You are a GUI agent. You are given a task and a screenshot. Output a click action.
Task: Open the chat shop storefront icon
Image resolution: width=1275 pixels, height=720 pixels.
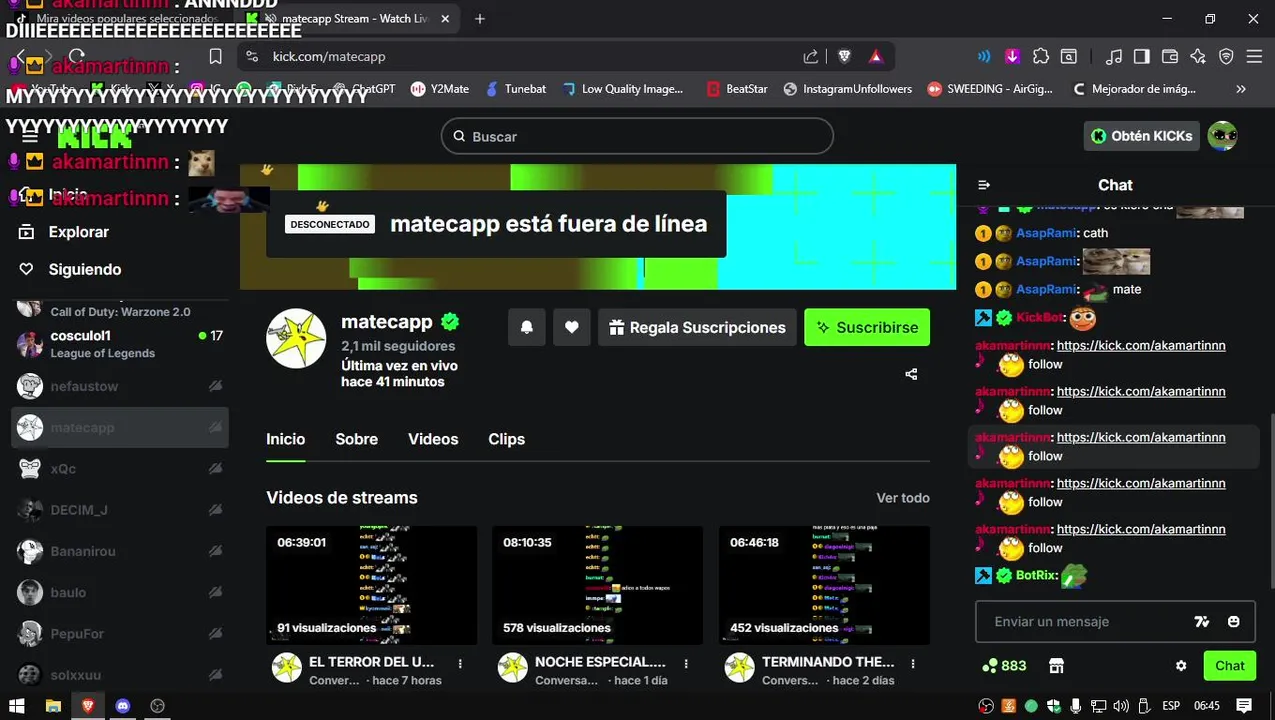(1056, 666)
